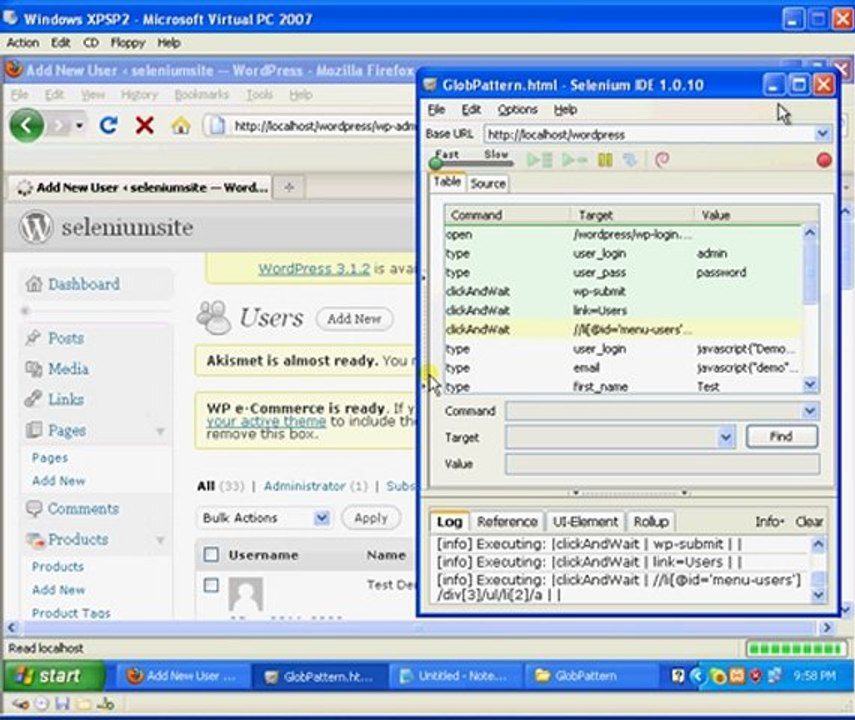Click the Step icon in Selenium toolbar

pos(630,160)
